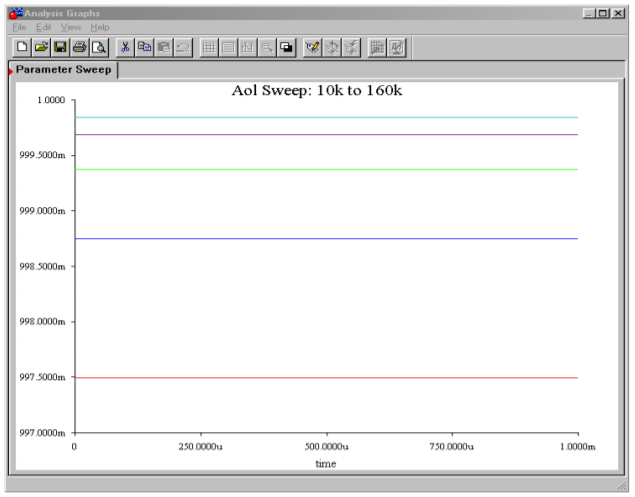Toggle the legend icon in the toolbar
Screen dimensions: 635x497
(x=227, y=47)
